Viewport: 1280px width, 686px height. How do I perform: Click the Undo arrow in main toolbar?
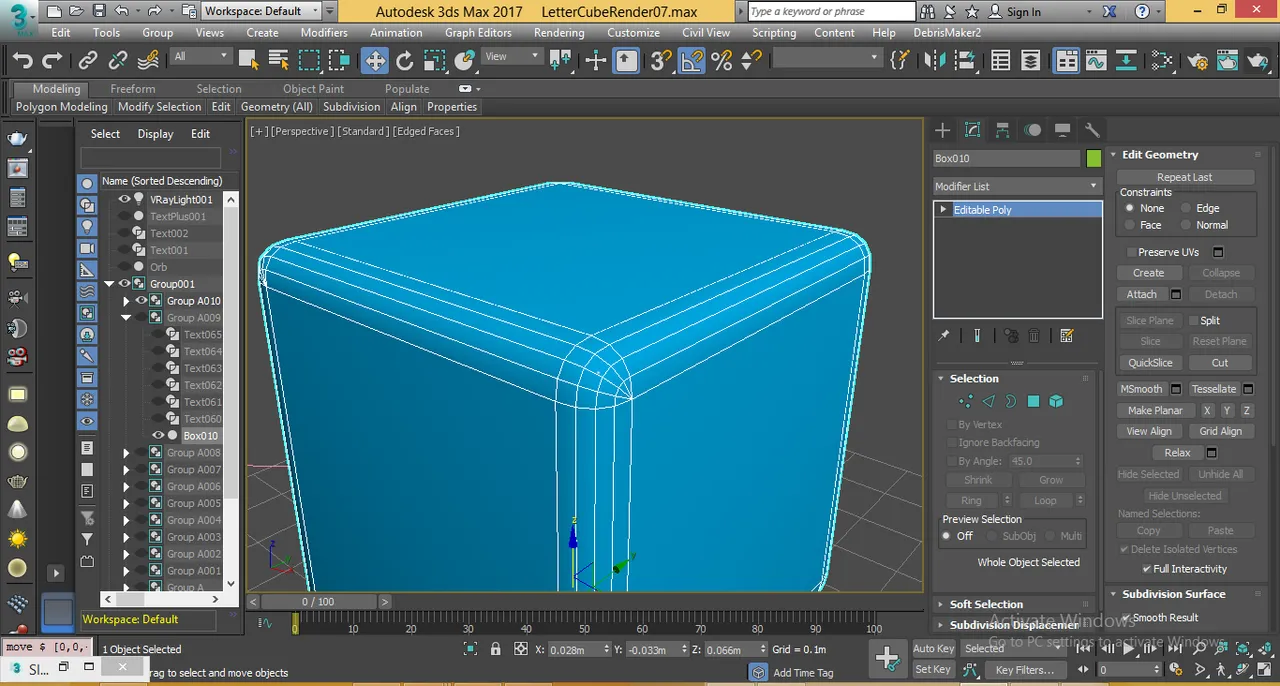[22, 61]
